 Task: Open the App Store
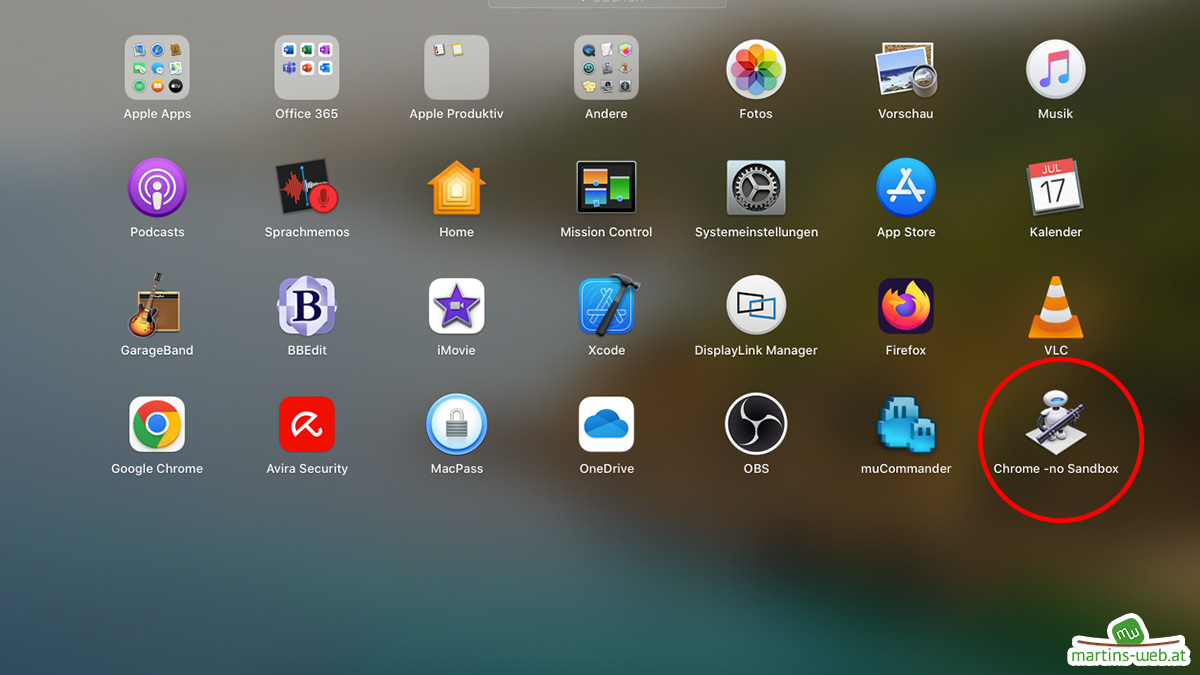906,187
